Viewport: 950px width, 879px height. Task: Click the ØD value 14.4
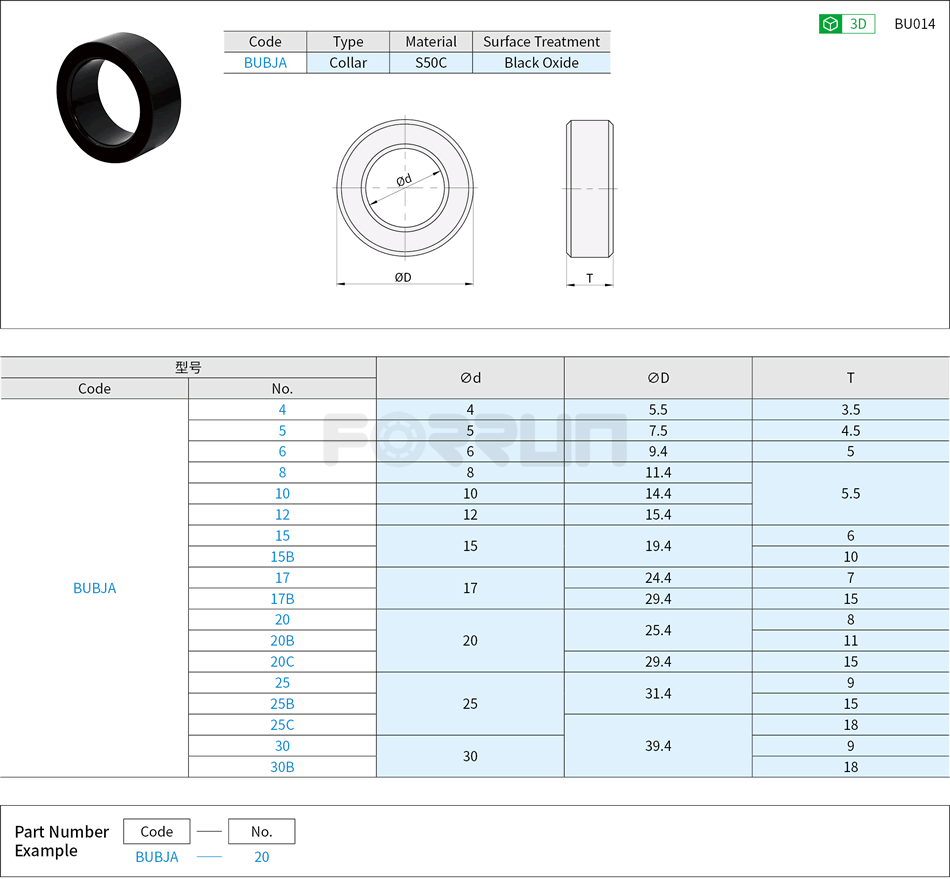pyautogui.click(x=658, y=494)
